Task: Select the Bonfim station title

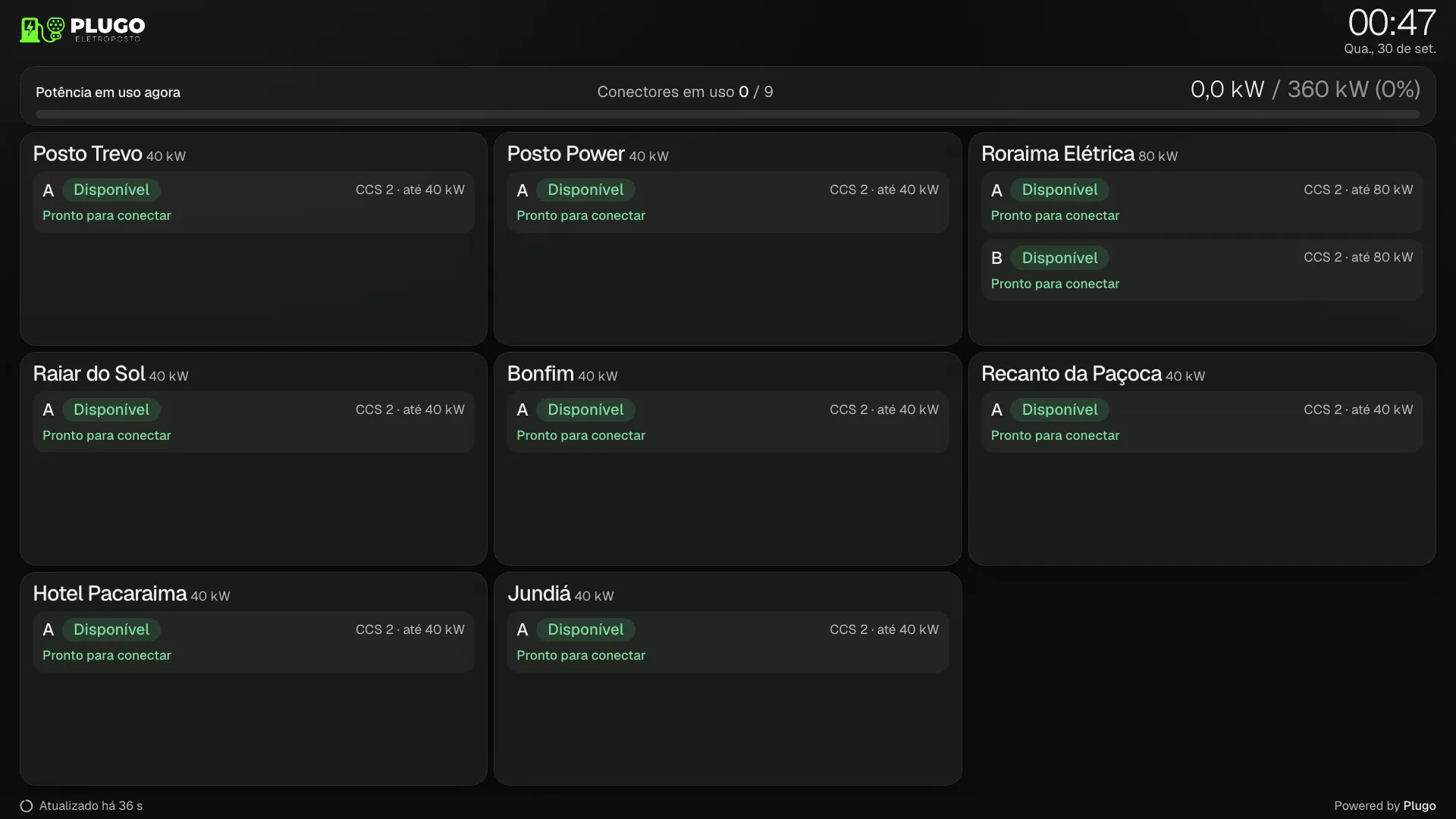Action: tap(540, 374)
